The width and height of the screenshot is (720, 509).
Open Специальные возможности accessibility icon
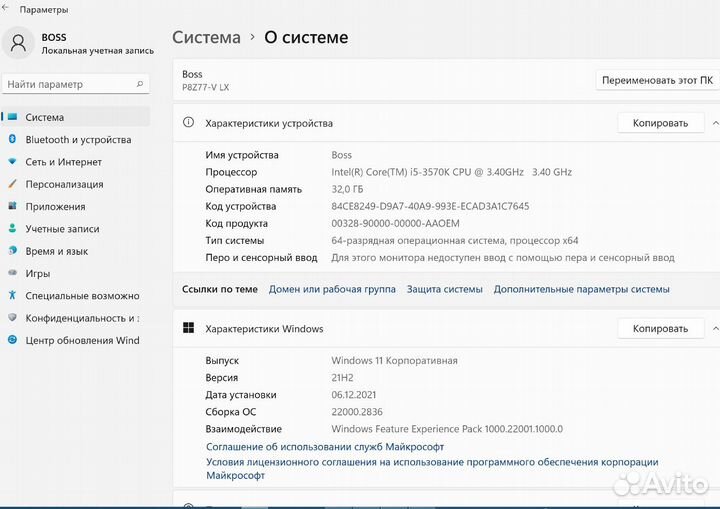pos(12,295)
